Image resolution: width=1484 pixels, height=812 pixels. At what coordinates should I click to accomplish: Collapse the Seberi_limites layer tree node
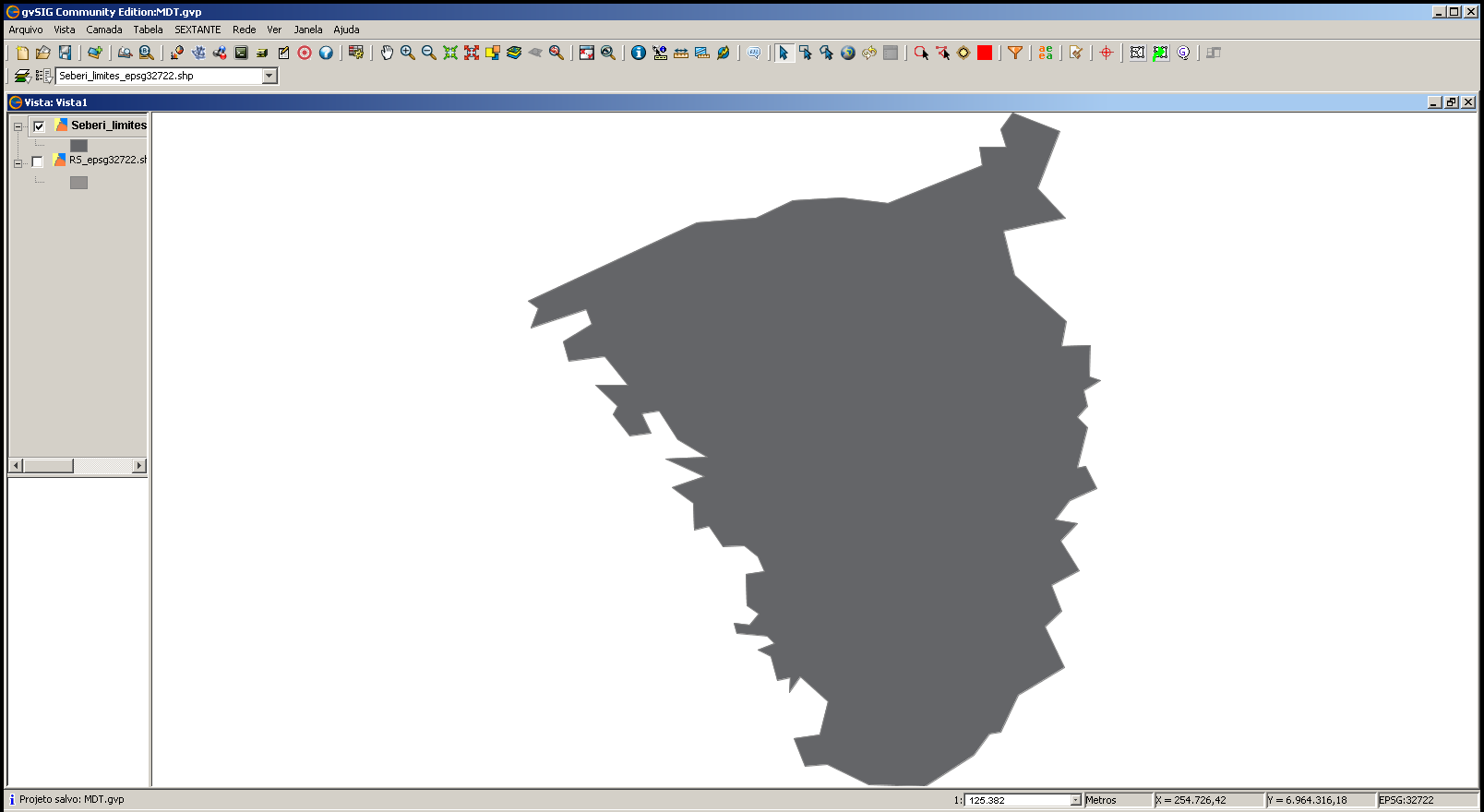click(x=18, y=126)
